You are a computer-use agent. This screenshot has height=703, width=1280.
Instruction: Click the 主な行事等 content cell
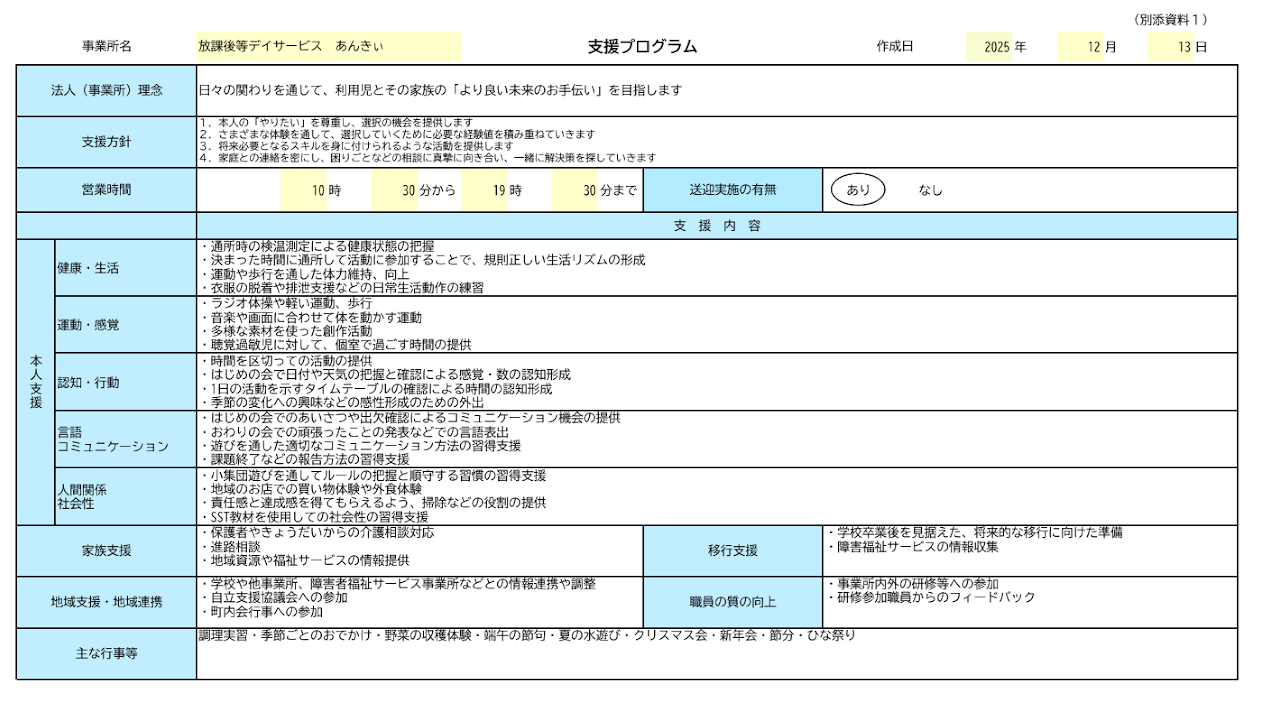coord(717,654)
